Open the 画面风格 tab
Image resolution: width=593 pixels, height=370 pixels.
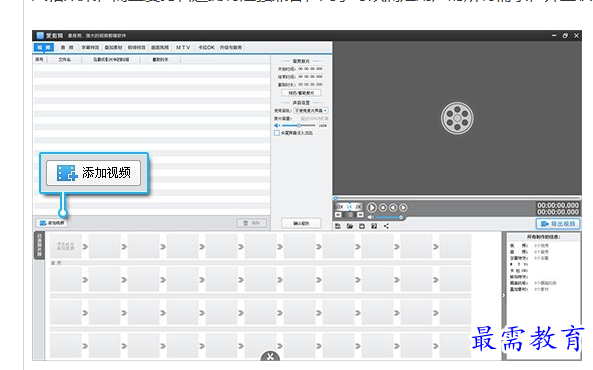(x=160, y=48)
